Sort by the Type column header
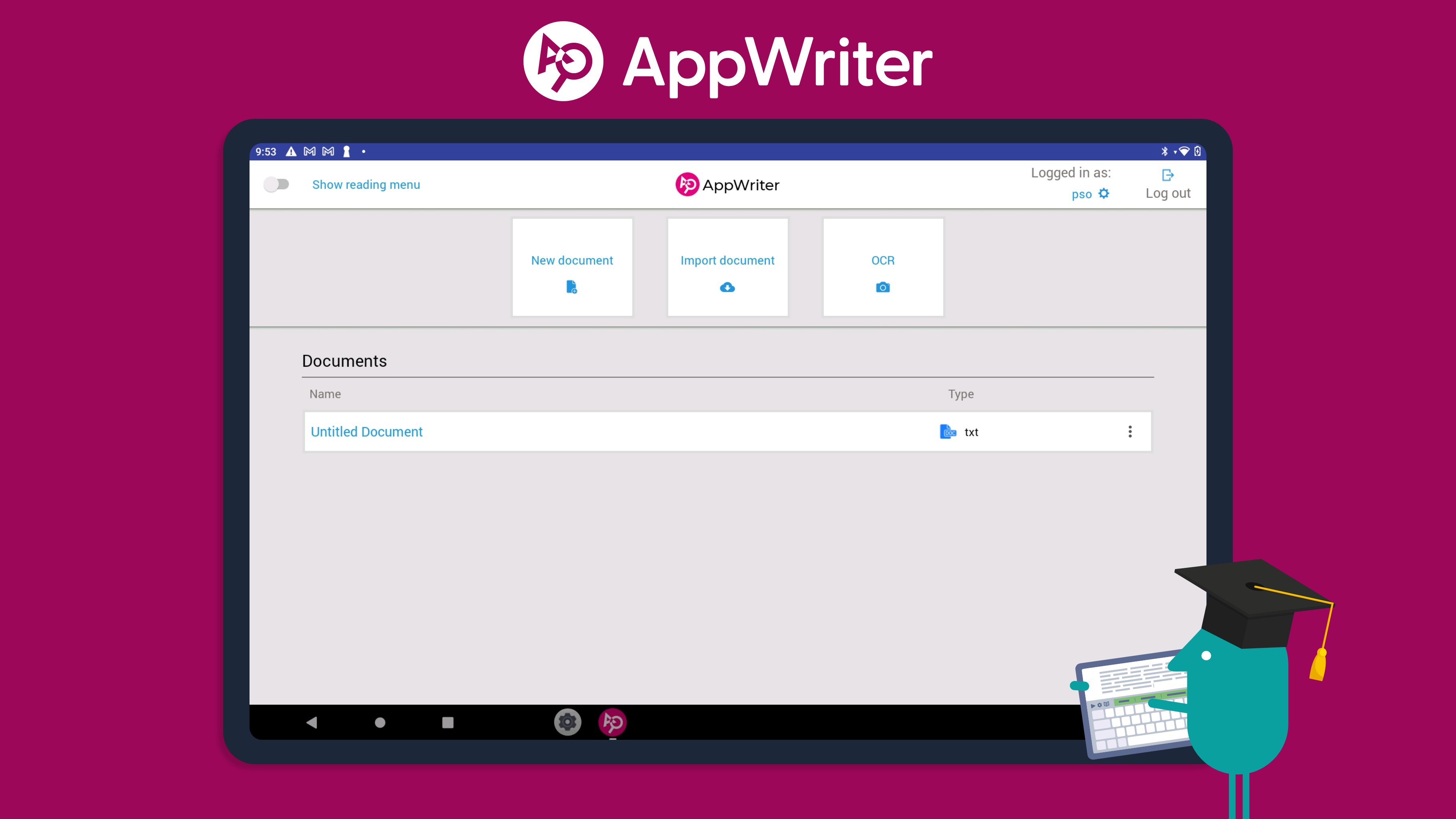1456x819 pixels. point(961,394)
